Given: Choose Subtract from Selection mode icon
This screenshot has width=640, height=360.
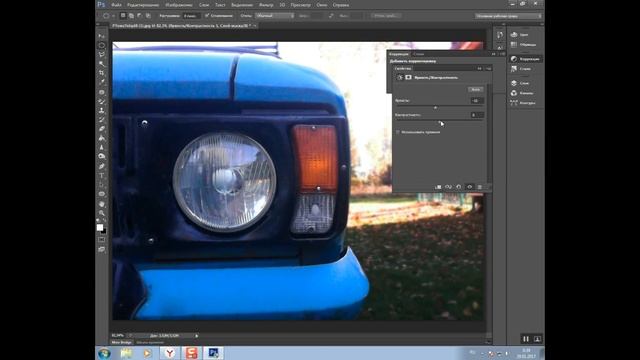Looking at the screenshot, I should 140,16.
